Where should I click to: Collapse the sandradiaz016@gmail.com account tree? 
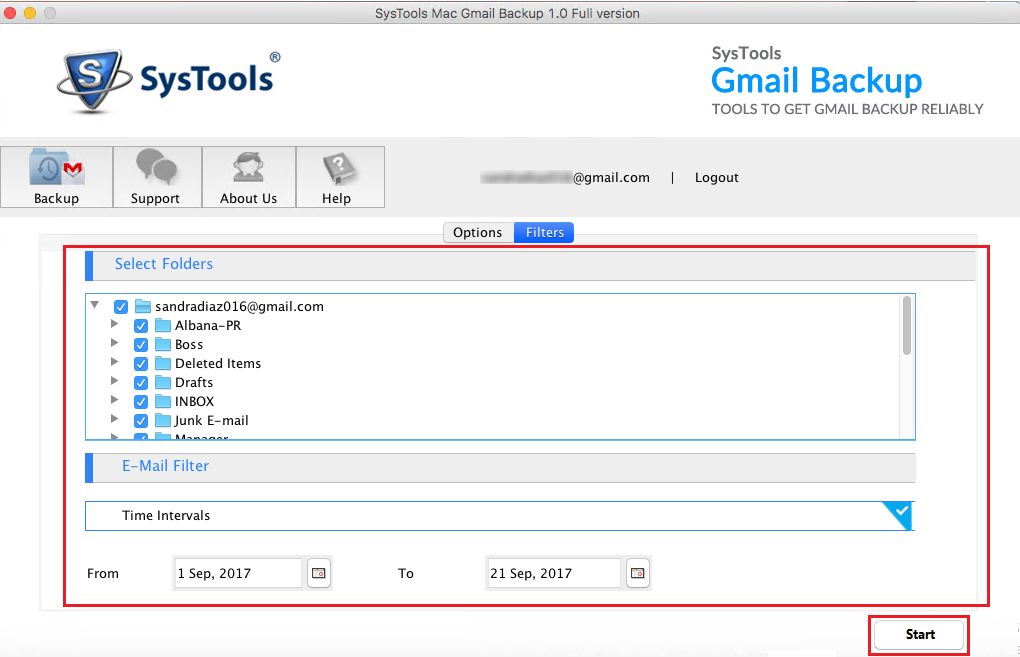tap(95, 304)
